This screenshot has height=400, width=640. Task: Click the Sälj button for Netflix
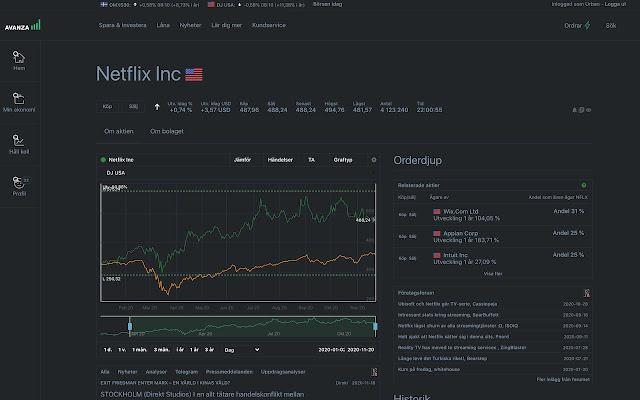pos(133,107)
